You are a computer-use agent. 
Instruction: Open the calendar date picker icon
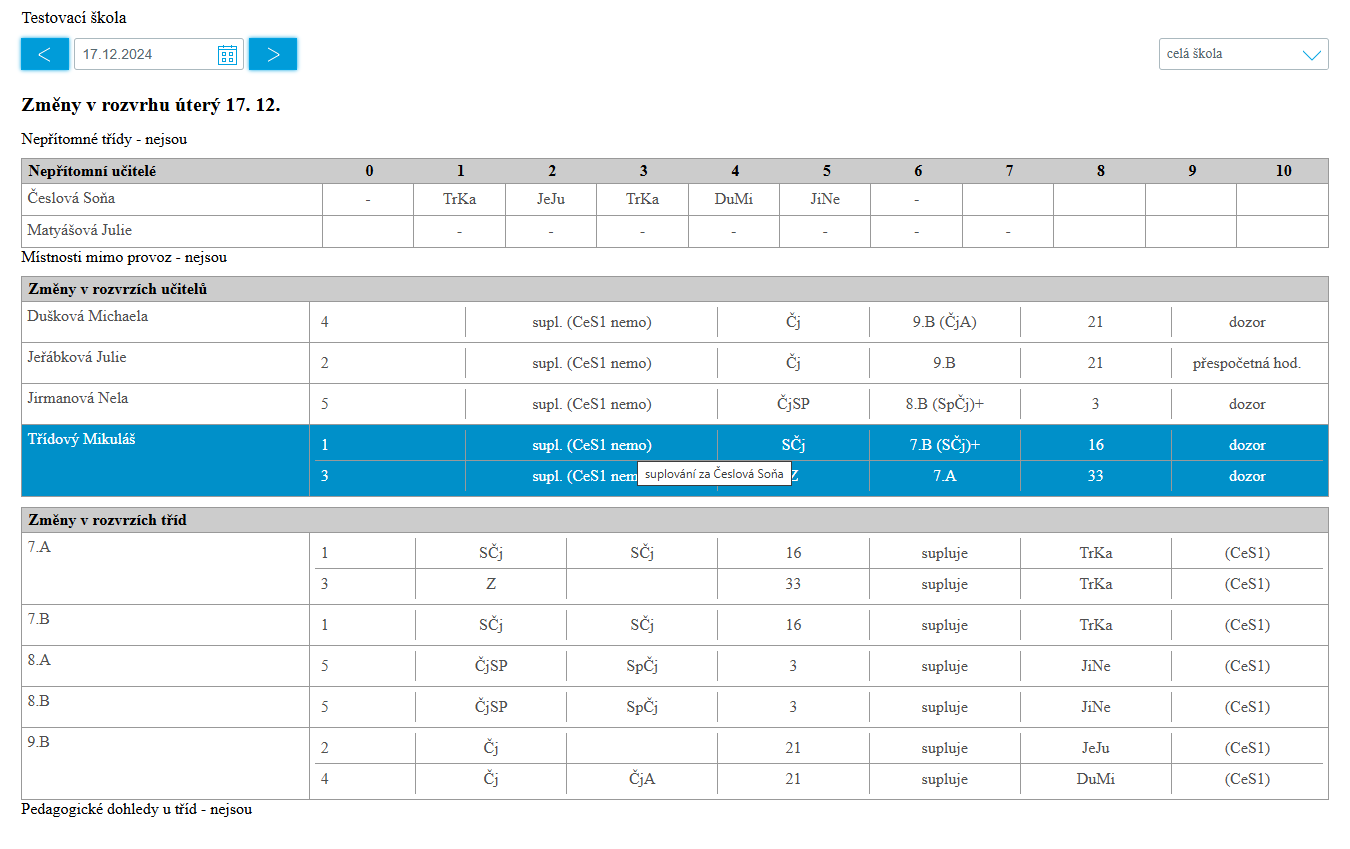[227, 54]
